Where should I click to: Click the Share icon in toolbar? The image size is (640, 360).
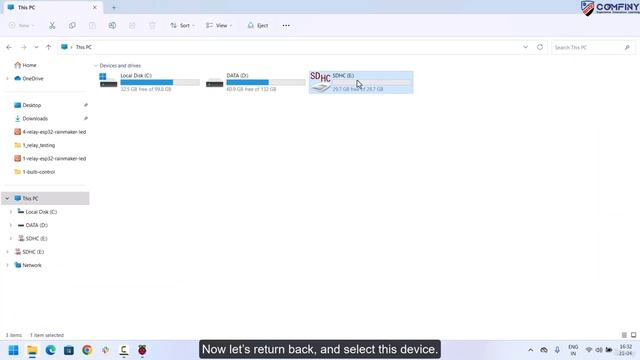[132, 25]
